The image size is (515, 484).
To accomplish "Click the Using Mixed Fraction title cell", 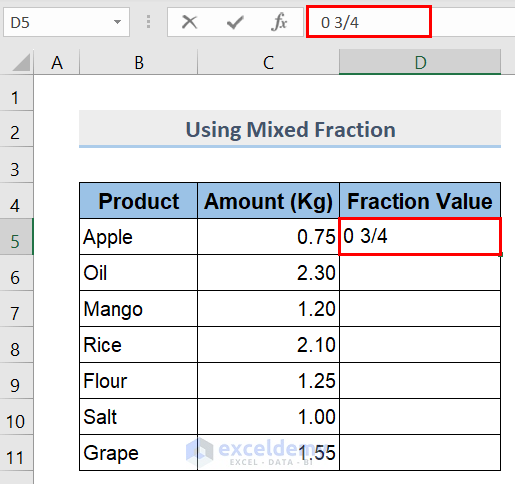I will click(290, 129).
